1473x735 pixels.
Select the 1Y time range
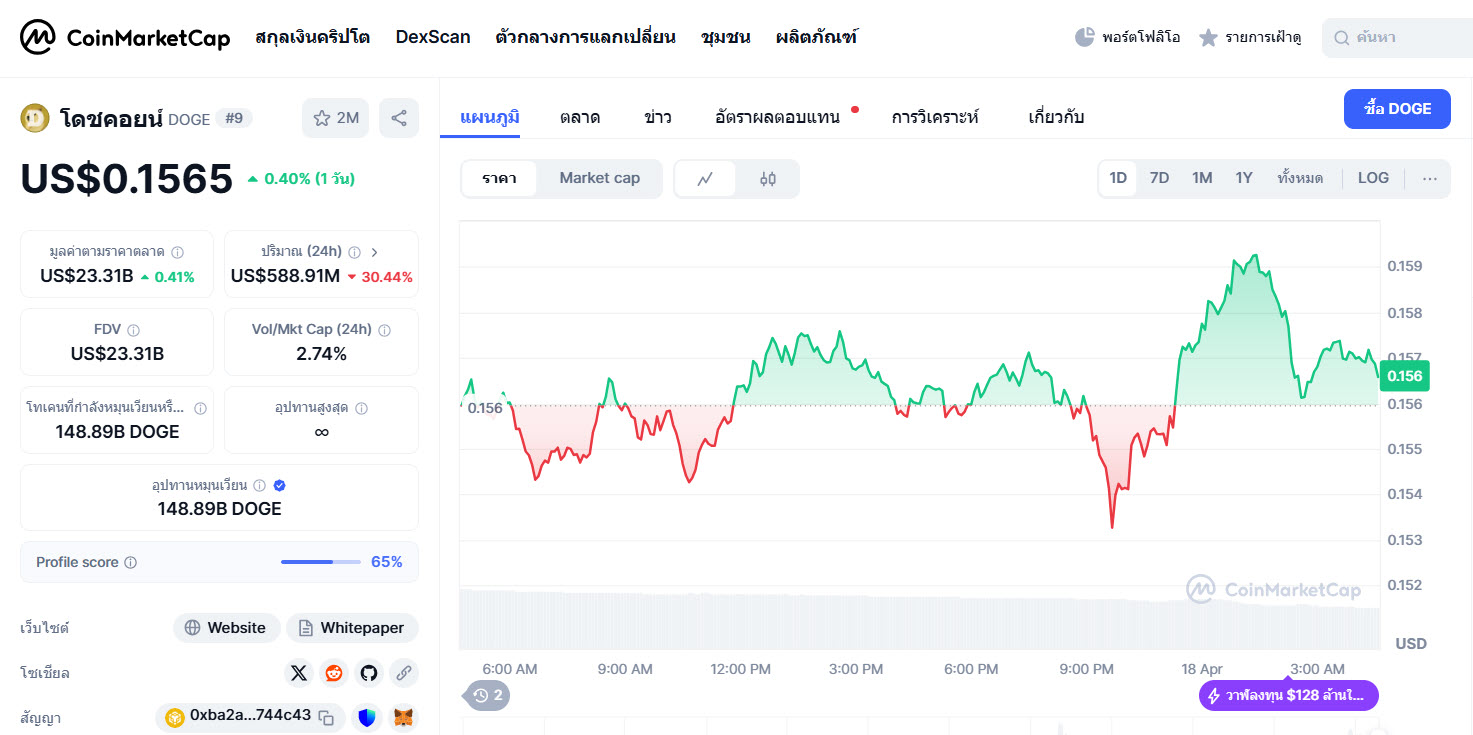coord(1244,178)
